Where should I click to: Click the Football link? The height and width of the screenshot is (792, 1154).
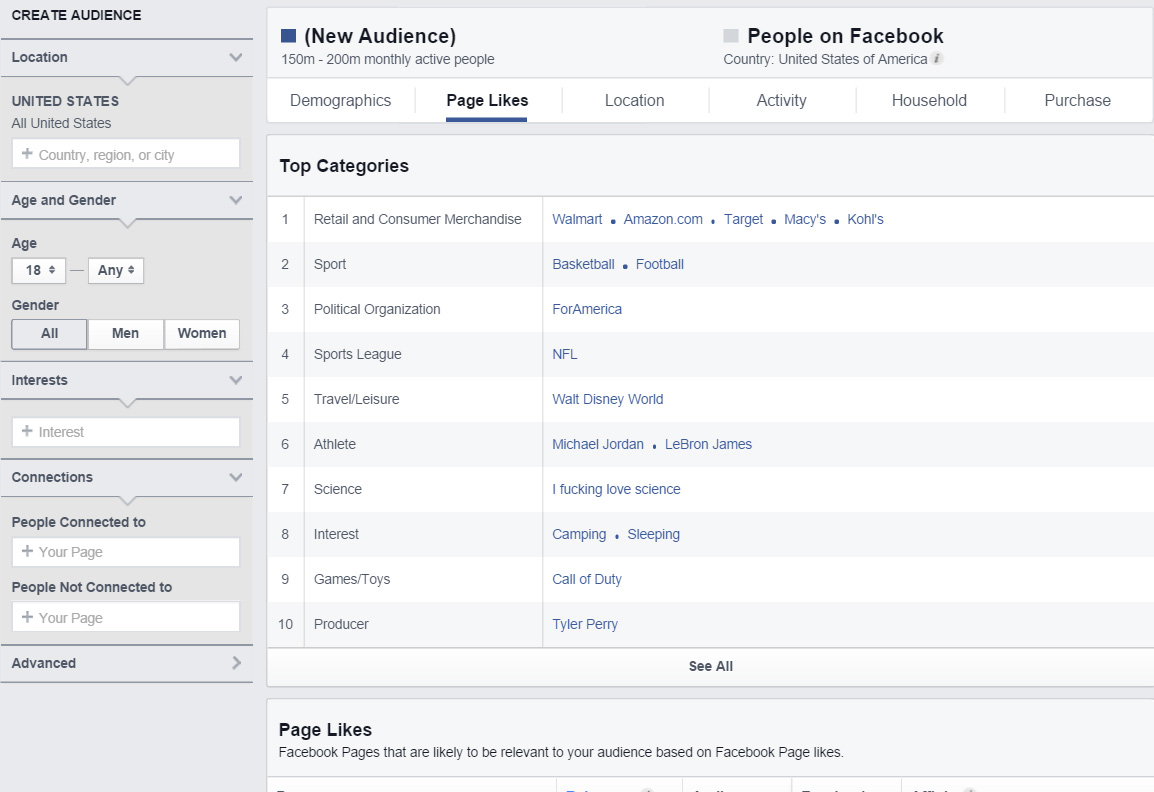(660, 264)
